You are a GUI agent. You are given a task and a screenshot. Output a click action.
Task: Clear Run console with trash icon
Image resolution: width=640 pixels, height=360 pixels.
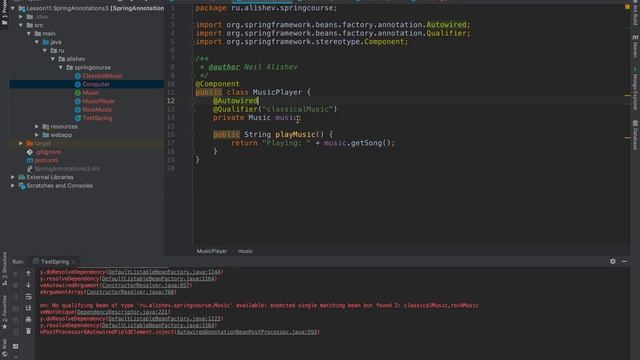[x=28, y=331]
